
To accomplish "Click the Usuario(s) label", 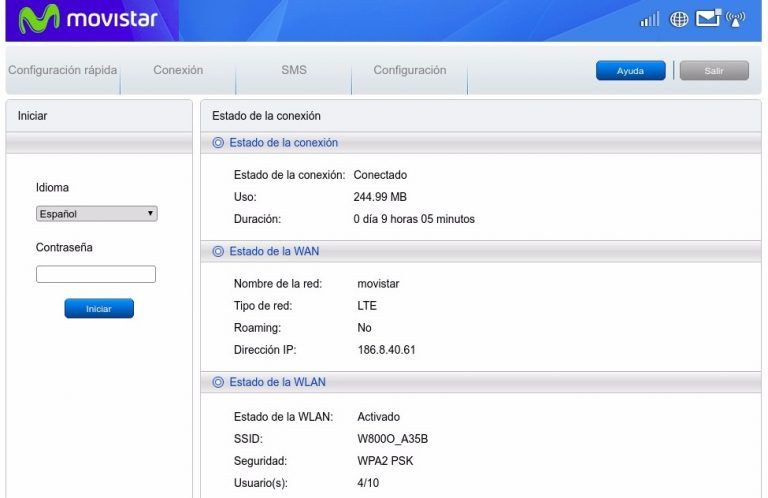I will [261, 483].
